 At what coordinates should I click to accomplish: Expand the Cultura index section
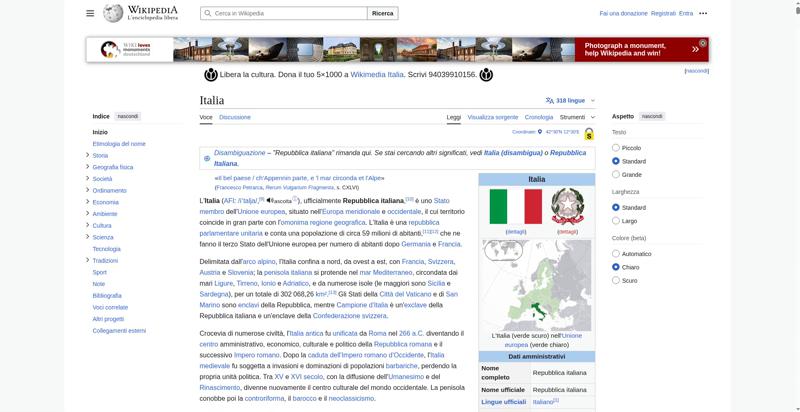pos(88,225)
